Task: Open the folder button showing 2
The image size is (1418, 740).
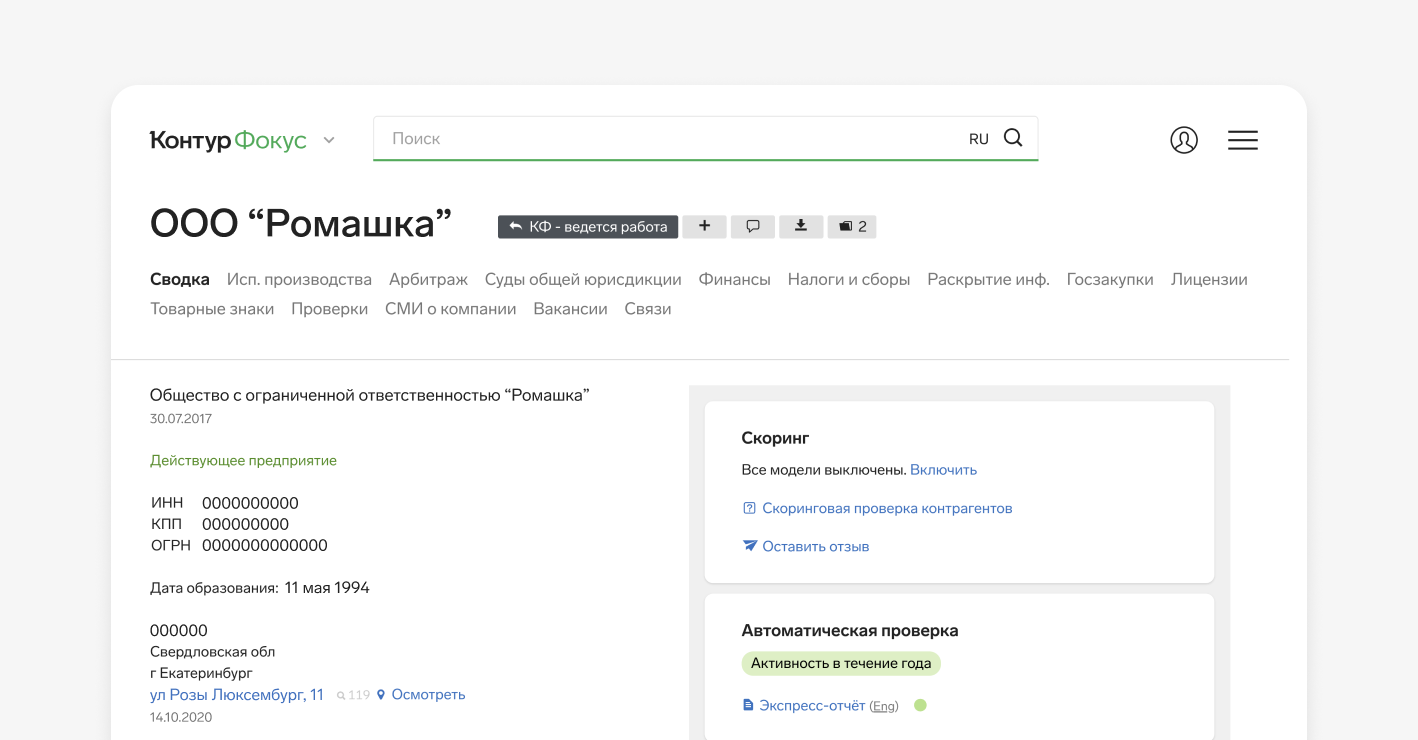Action: click(x=852, y=226)
